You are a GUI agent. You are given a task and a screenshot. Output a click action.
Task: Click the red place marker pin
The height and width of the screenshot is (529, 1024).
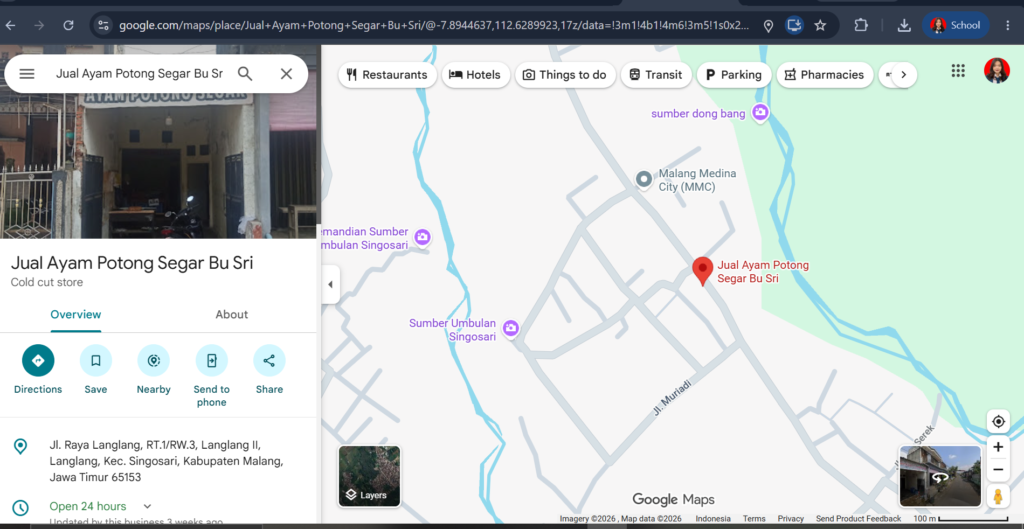pos(703,272)
